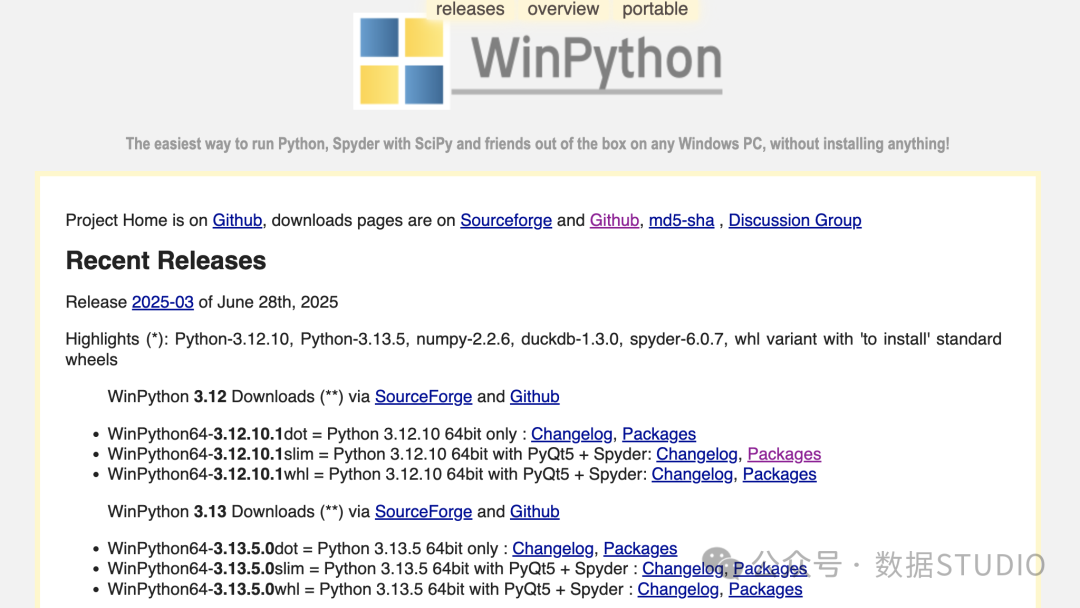Open the releases tab
The image size is (1080, 608).
470,9
